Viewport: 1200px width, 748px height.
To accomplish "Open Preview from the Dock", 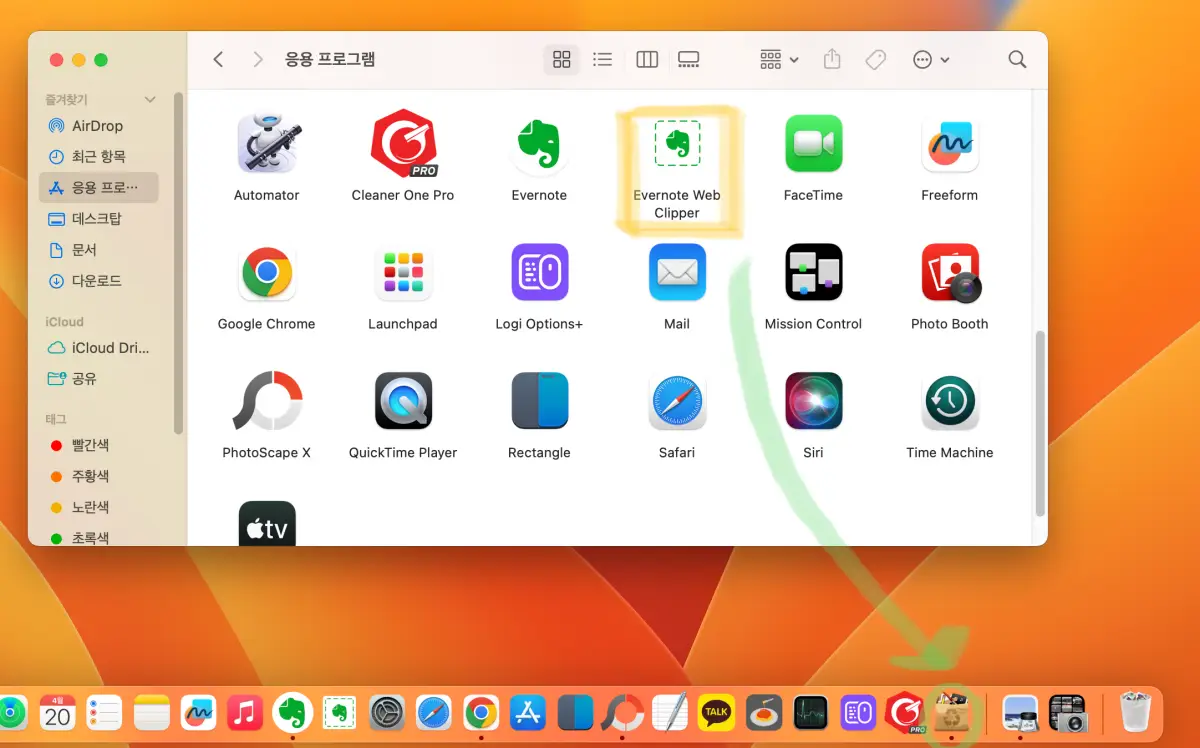I will point(1021,712).
